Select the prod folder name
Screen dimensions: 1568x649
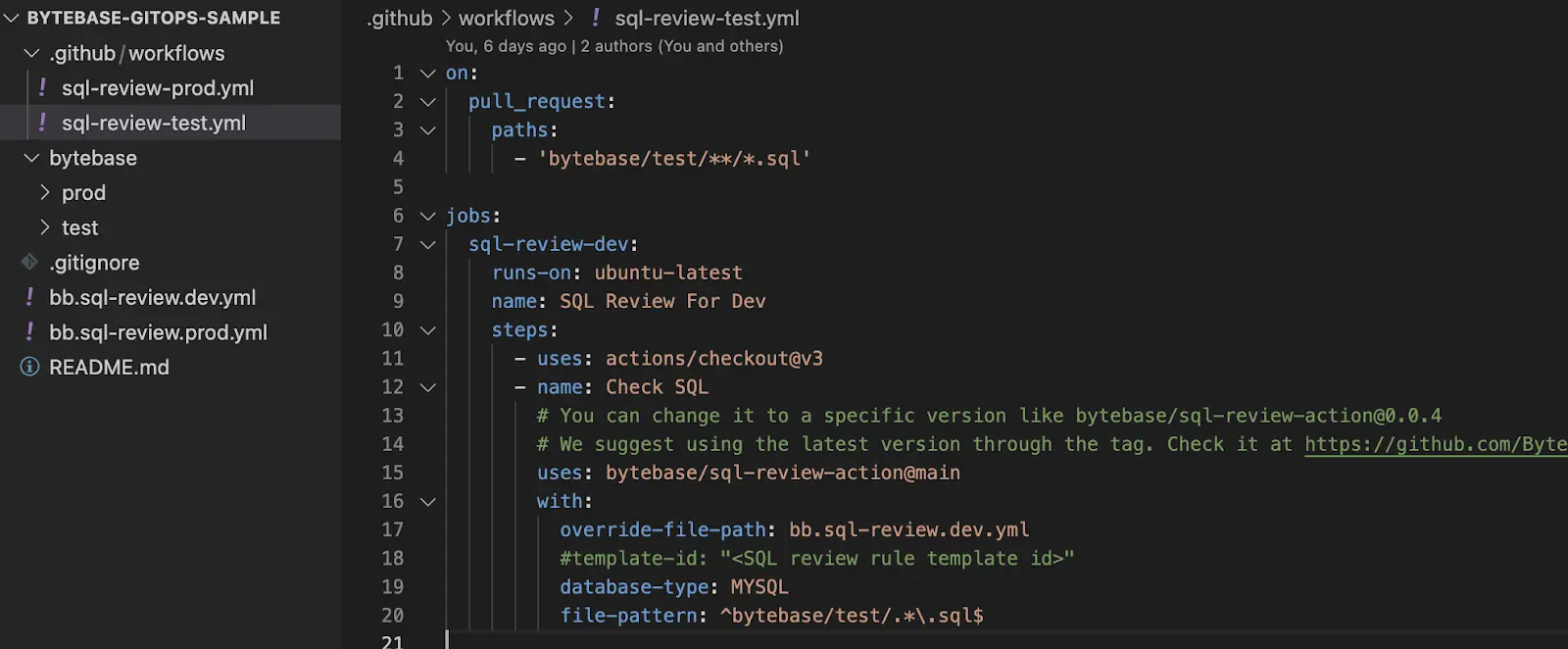pyautogui.click(x=83, y=193)
